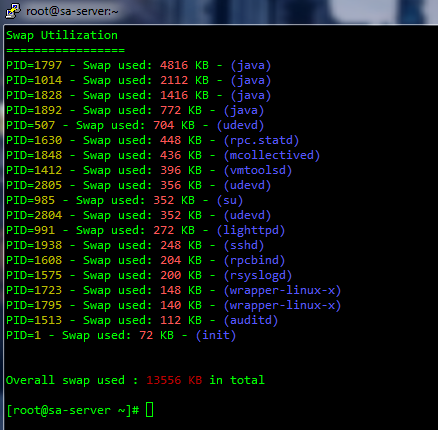This screenshot has width=438, height=430.
Task: Click the Swap Utilization heading text
Action: click(62, 35)
